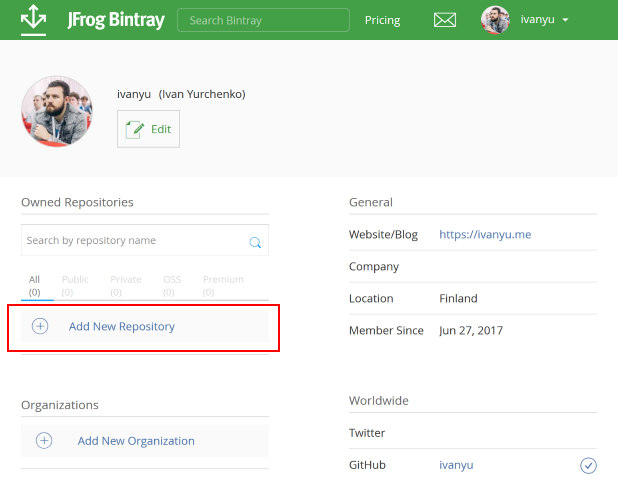Image resolution: width=618 pixels, height=480 pixels.
Task: Click the 'Worldwide' section heading
Action: 379,401
